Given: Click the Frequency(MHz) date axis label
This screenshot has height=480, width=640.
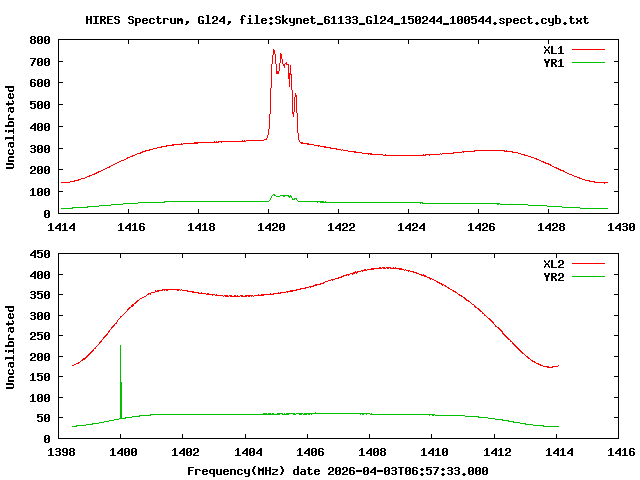Looking at the screenshot, I should tap(338, 471).
